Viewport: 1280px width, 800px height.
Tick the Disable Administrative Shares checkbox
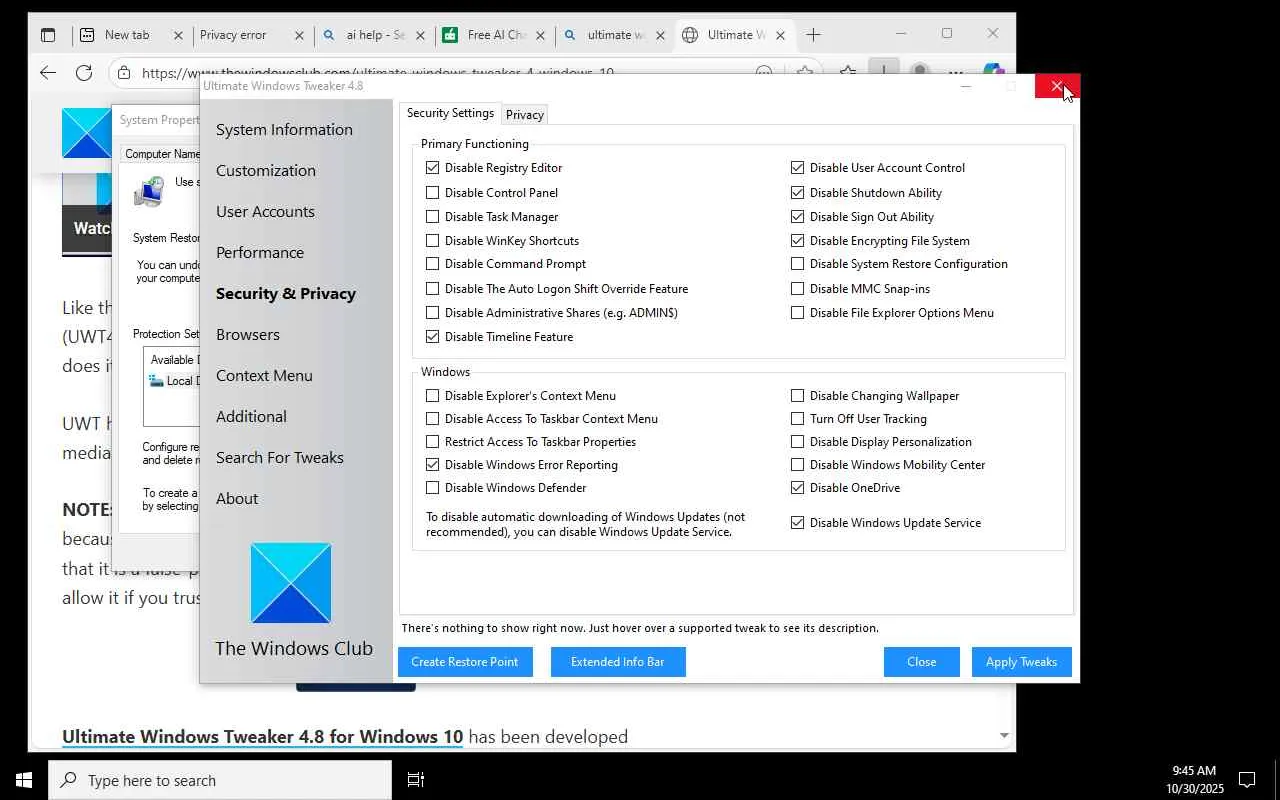(432, 313)
